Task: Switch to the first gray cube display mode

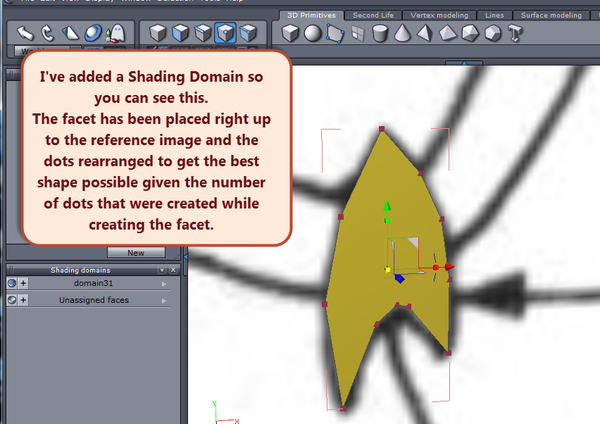Action: pyautogui.click(x=158, y=33)
